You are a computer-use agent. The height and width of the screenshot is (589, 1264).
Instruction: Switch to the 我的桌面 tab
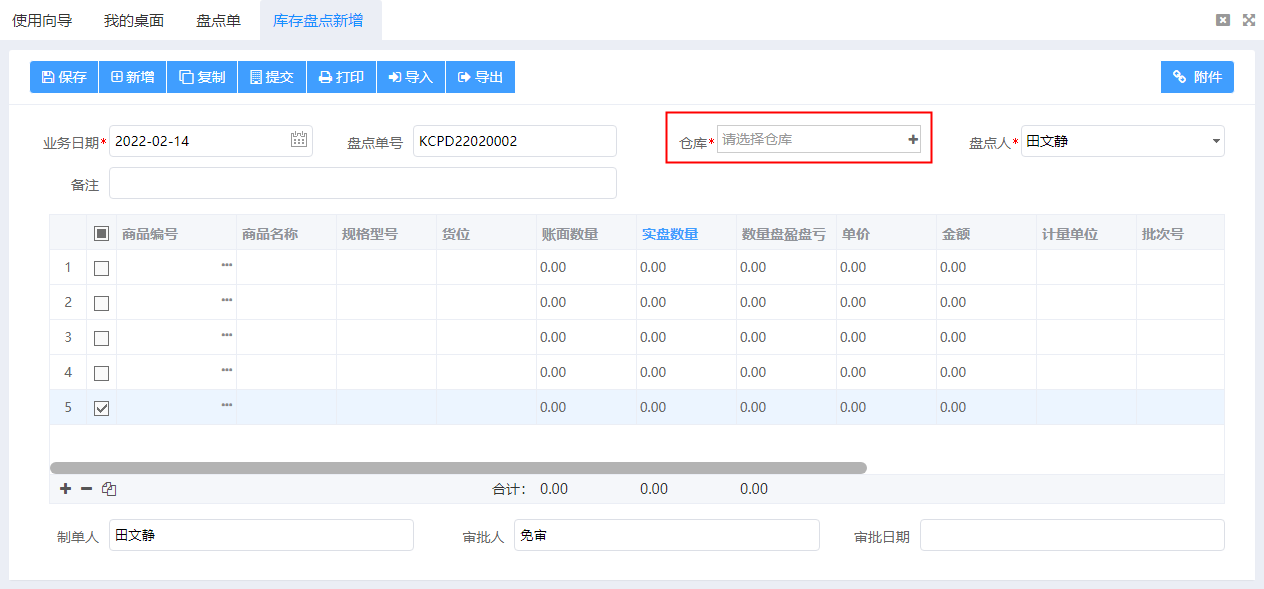[134, 20]
